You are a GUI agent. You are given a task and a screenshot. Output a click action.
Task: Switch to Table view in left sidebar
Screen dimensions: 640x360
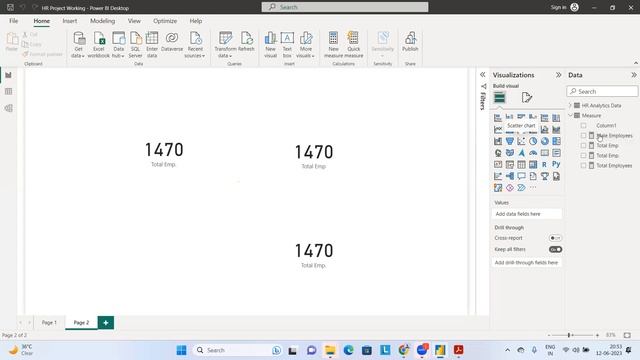pyautogui.click(x=9, y=91)
